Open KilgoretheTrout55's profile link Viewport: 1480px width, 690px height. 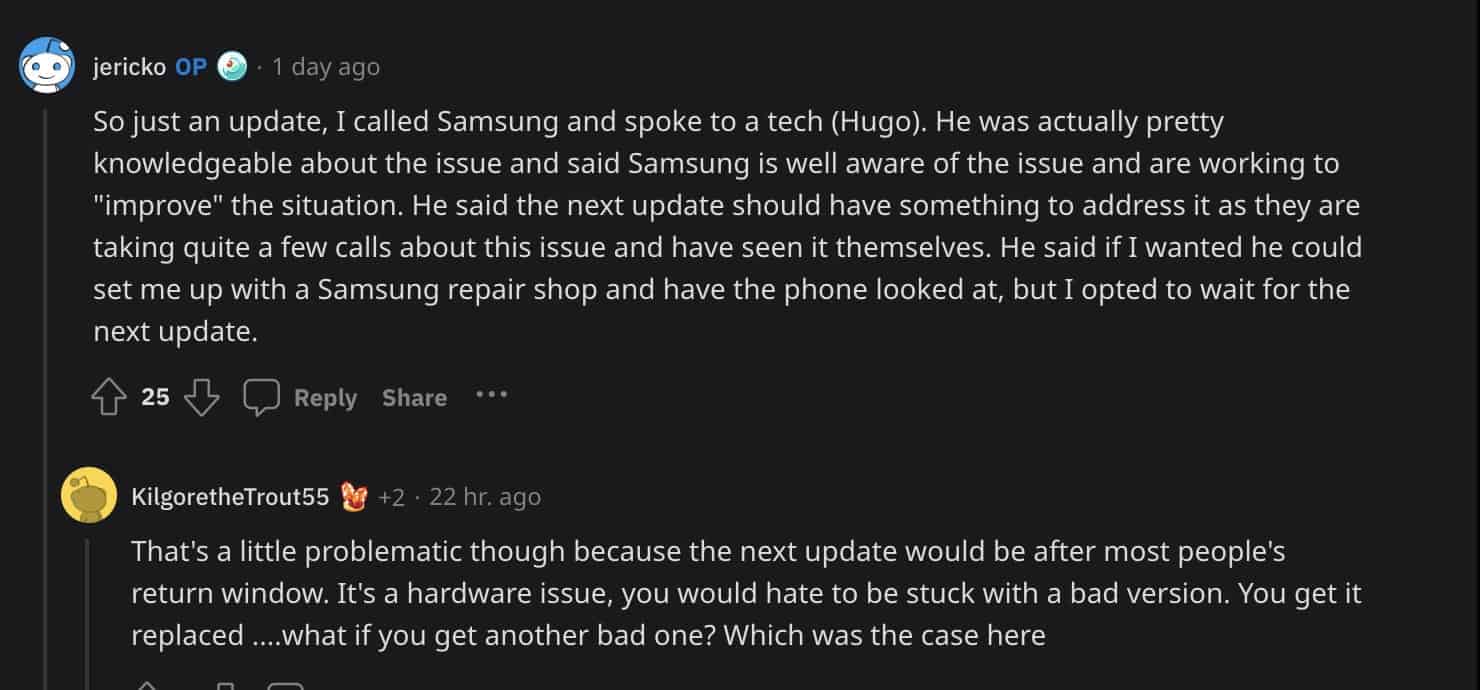(x=230, y=497)
